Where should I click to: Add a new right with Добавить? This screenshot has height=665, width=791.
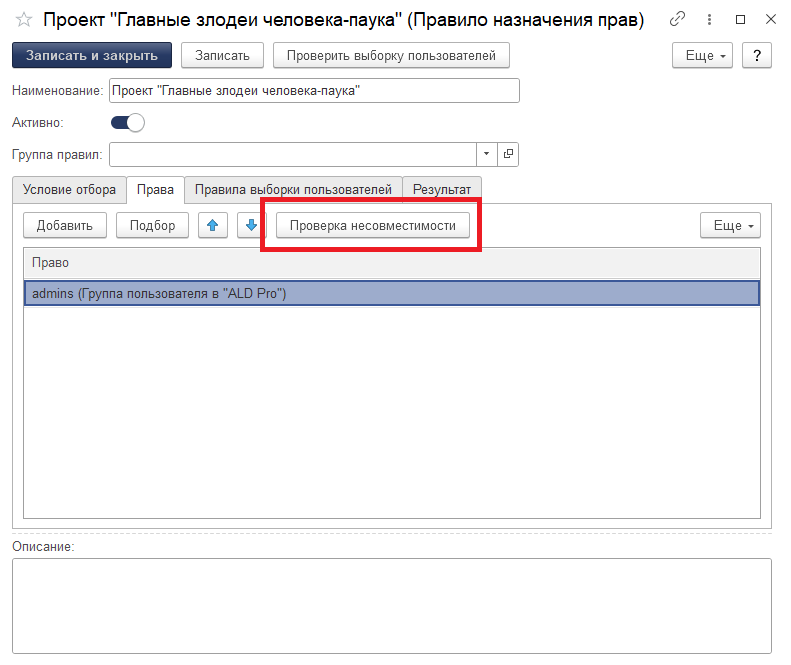tap(65, 225)
